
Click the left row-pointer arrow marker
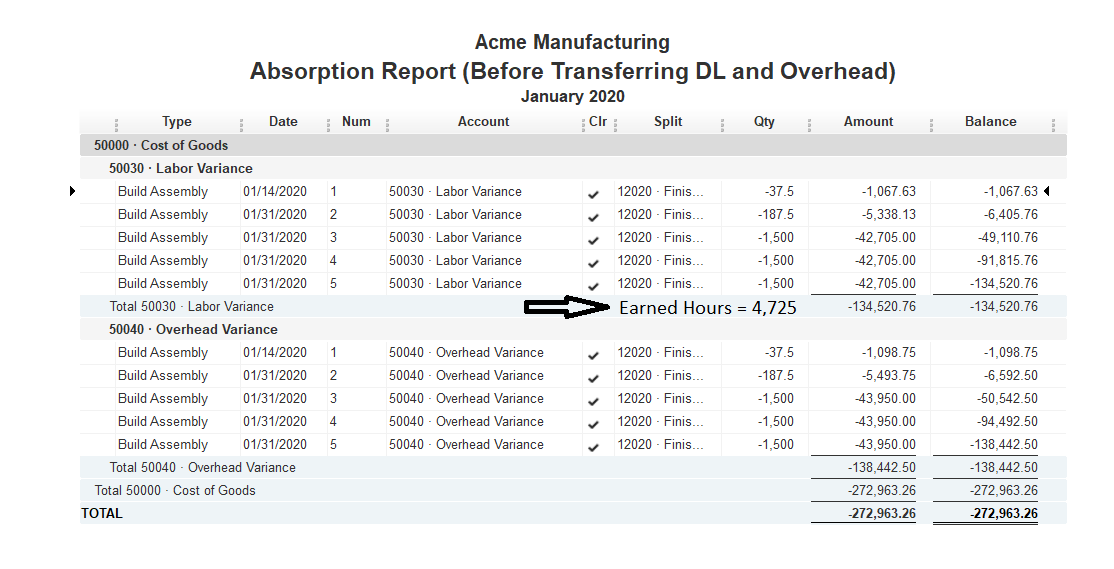pos(73,191)
